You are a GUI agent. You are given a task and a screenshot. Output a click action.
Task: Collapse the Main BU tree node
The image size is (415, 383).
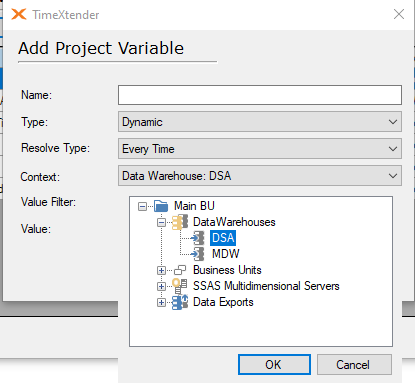click(142, 207)
